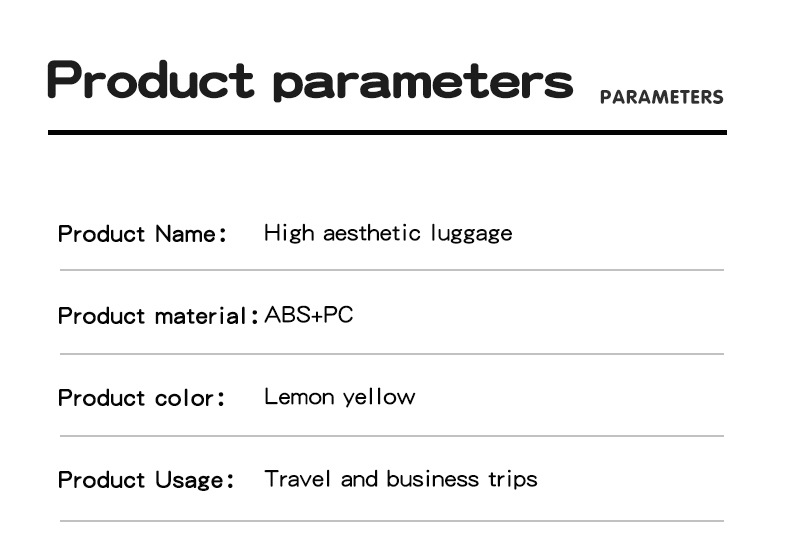Click the "Product material:" label
This screenshot has width=790, height=536.
(x=152, y=316)
